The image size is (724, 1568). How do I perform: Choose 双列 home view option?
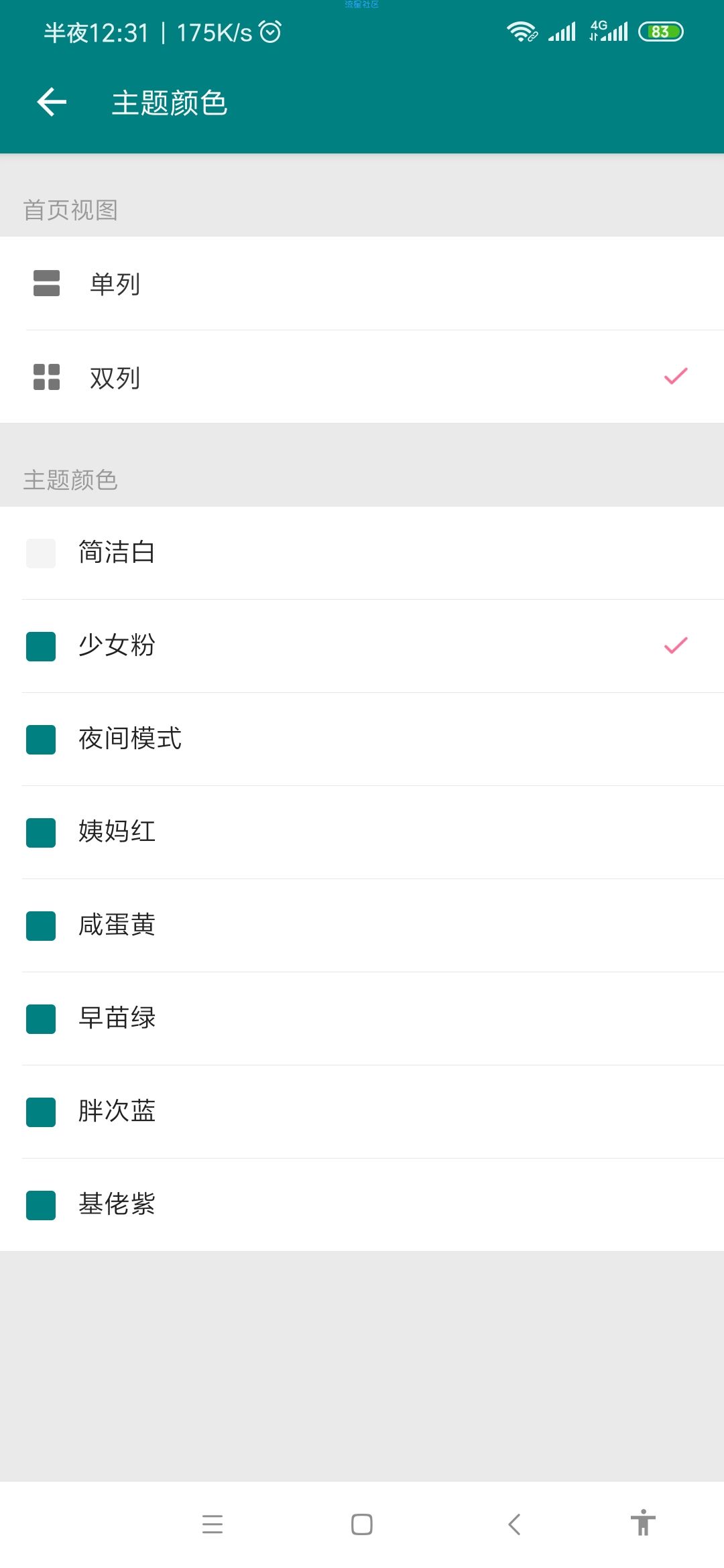point(362,377)
